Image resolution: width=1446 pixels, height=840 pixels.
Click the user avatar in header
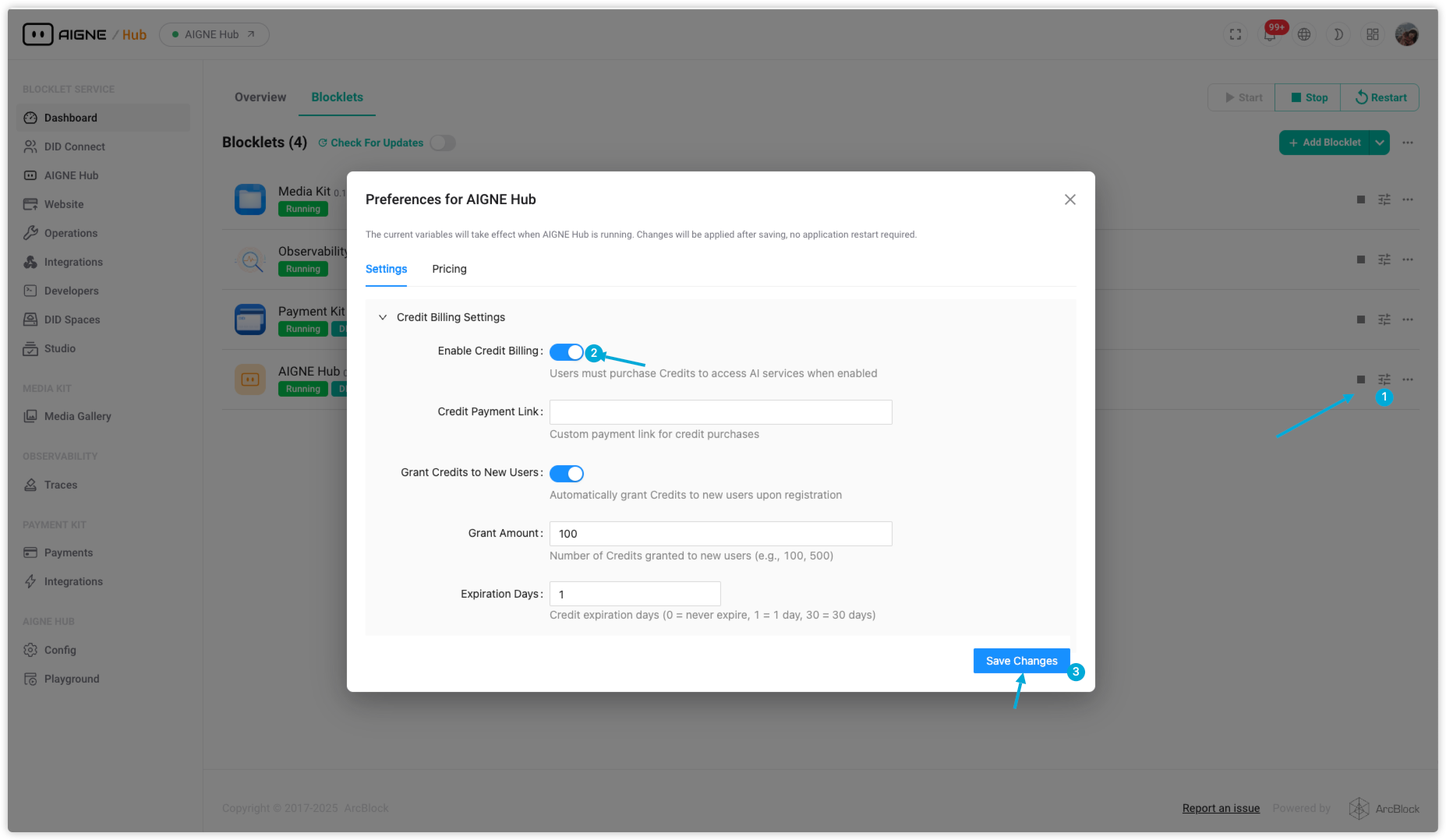(x=1407, y=35)
